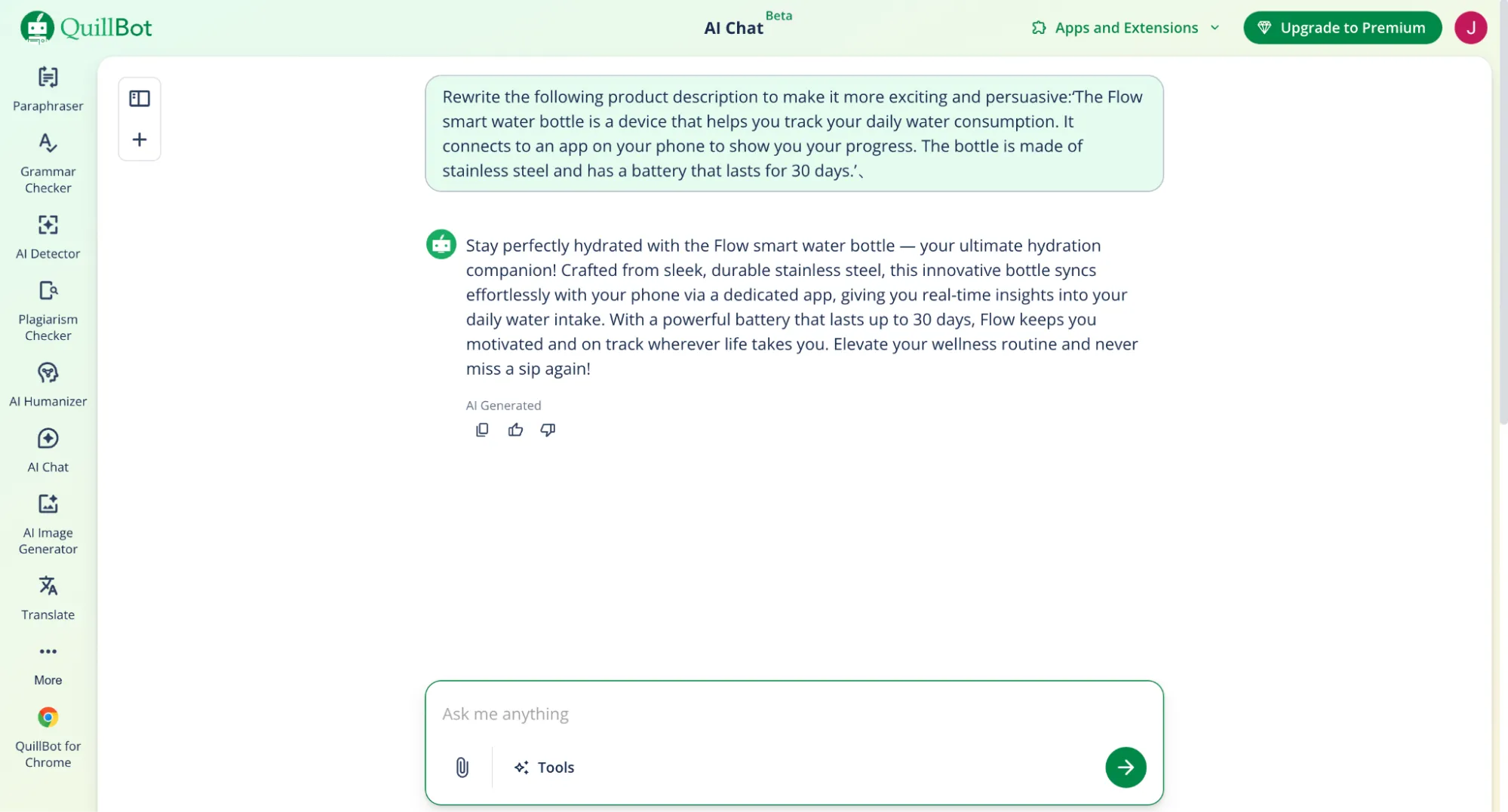This screenshot has width=1508, height=812.
Task: Open QuillBot for Chrome sidebar item
Action: (48, 737)
